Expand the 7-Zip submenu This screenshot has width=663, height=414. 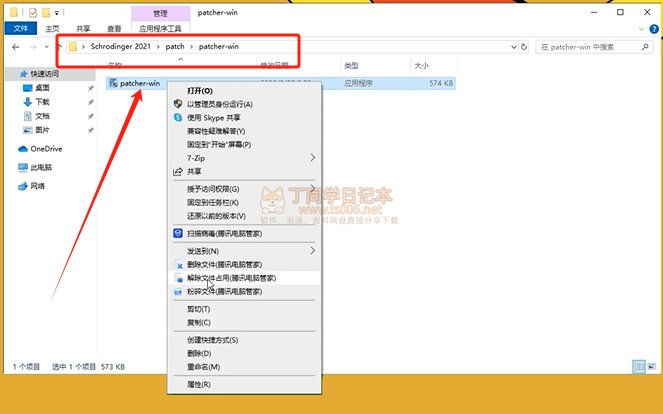click(244, 158)
